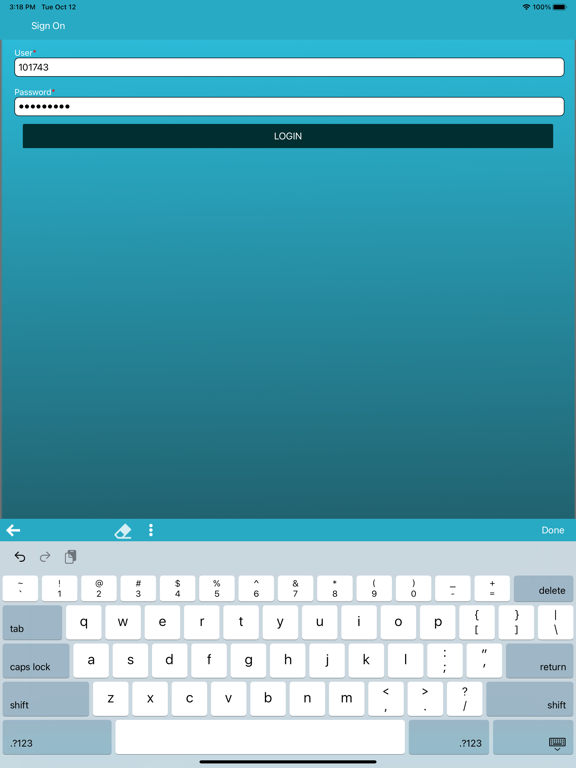
Task: Tap the d key
Action: click(x=169, y=661)
